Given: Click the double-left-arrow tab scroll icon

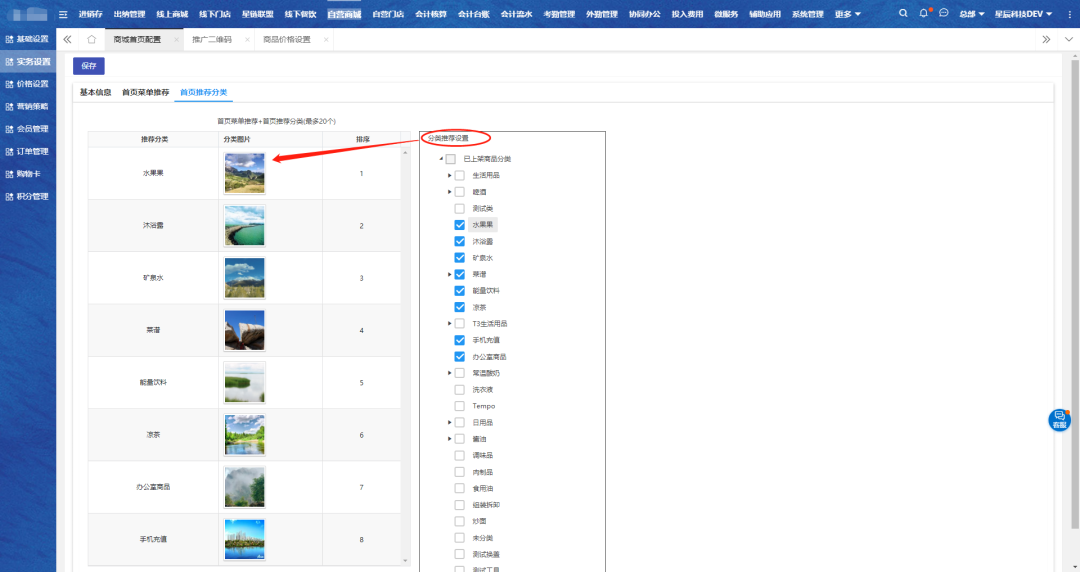Looking at the screenshot, I should (67, 39).
